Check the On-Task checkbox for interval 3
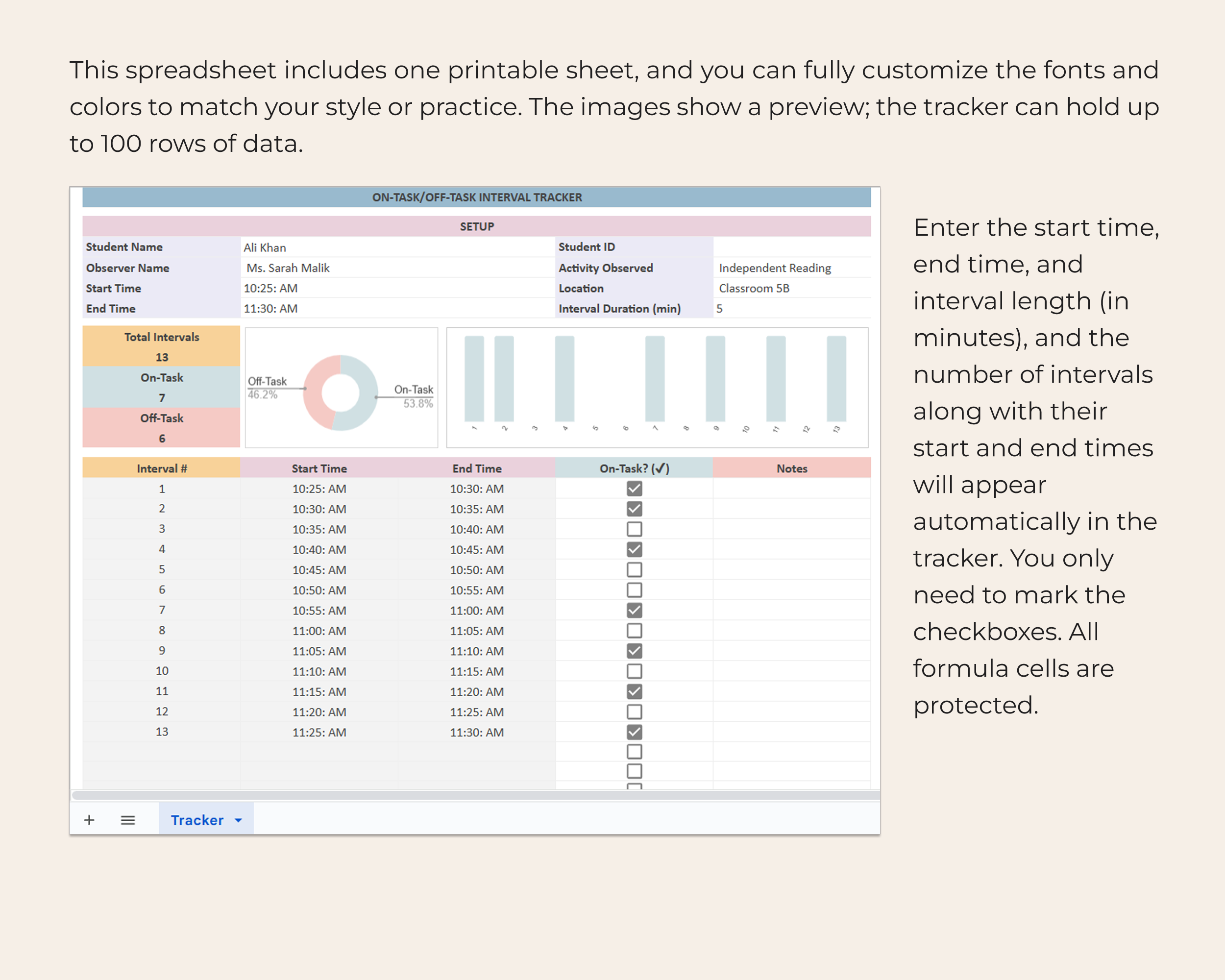This screenshot has height=980, width=1225. pyautogui.click(x=634, y=529)
